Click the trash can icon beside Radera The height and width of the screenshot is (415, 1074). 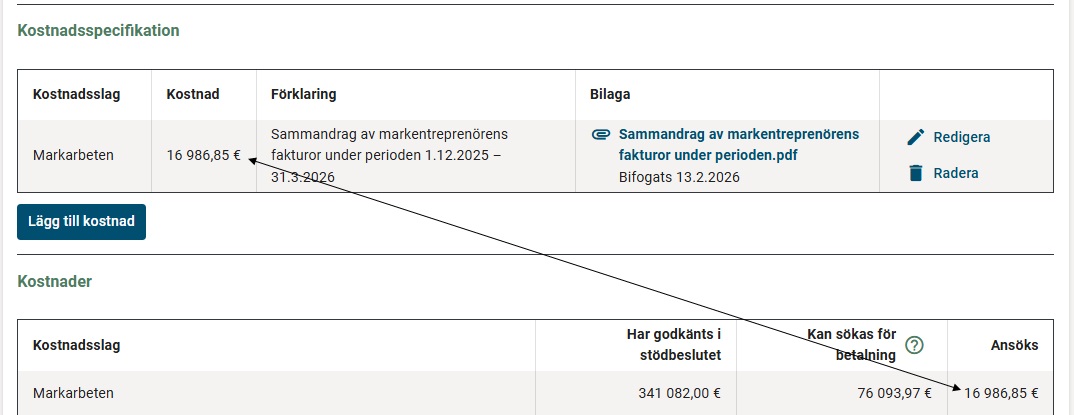coord(915,173)
